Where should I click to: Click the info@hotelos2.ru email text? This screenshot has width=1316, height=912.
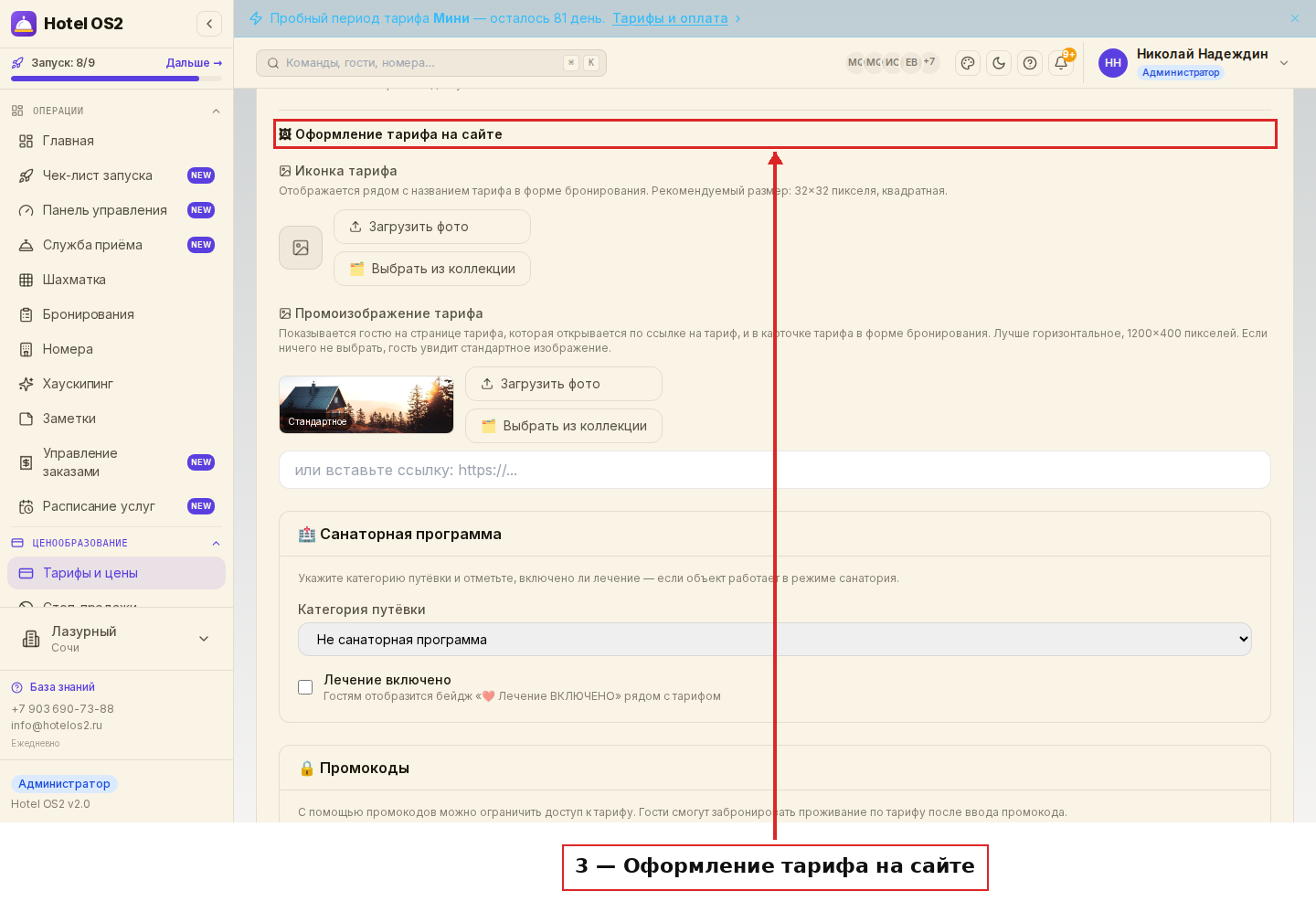57,726
